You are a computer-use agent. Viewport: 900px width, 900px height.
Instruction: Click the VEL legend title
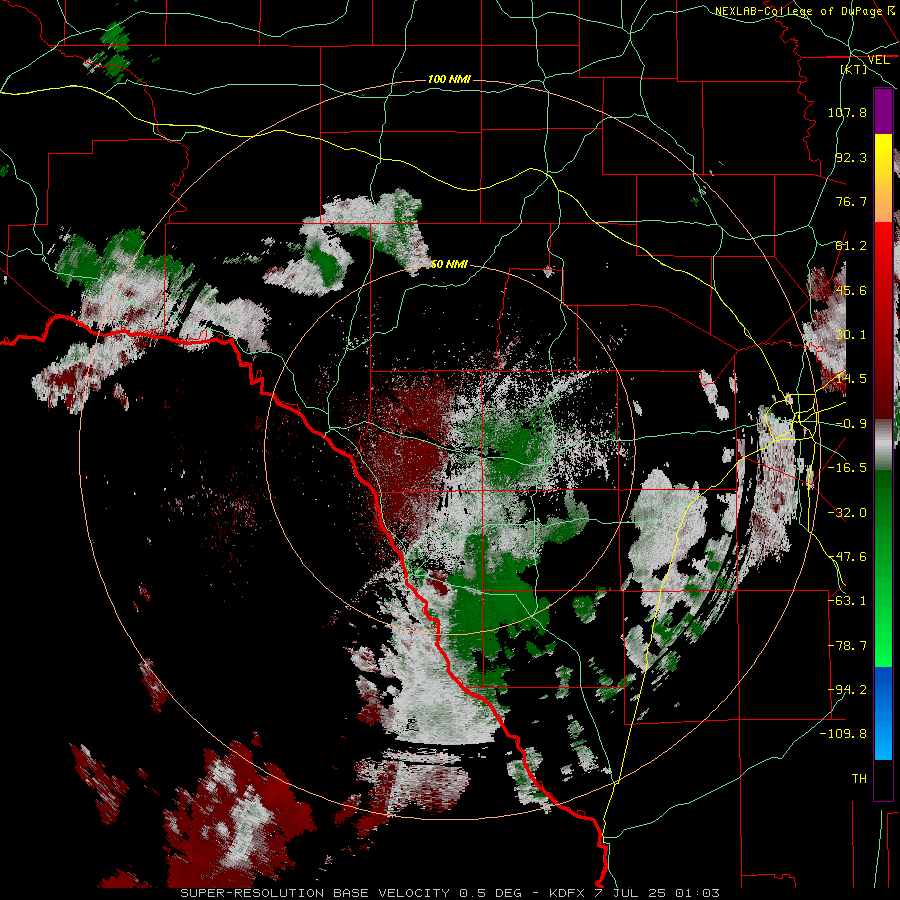pyautogui.click(x=878, y=60)
